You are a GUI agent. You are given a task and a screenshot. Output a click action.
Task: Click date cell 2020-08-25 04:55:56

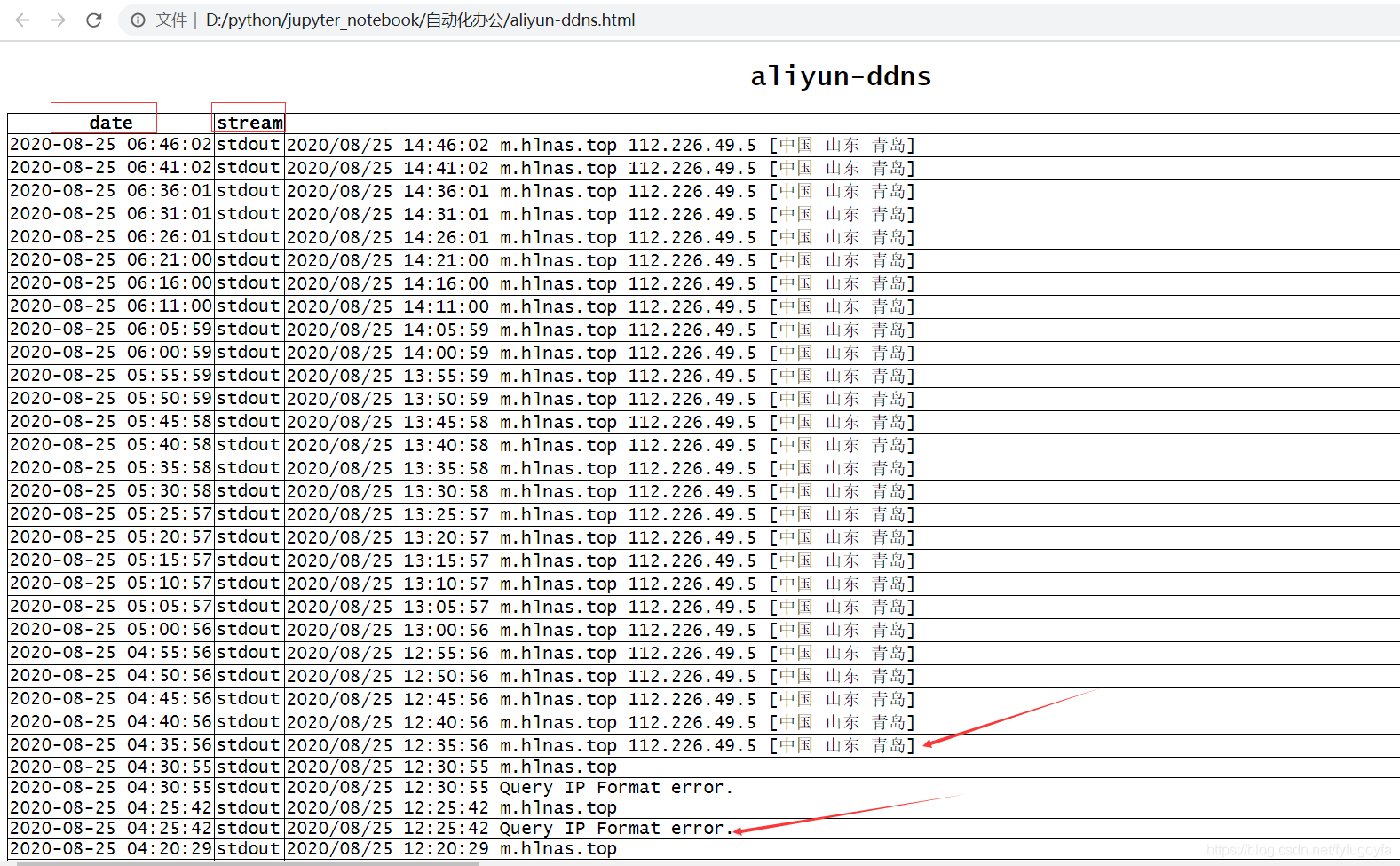(x=111, y=653)
